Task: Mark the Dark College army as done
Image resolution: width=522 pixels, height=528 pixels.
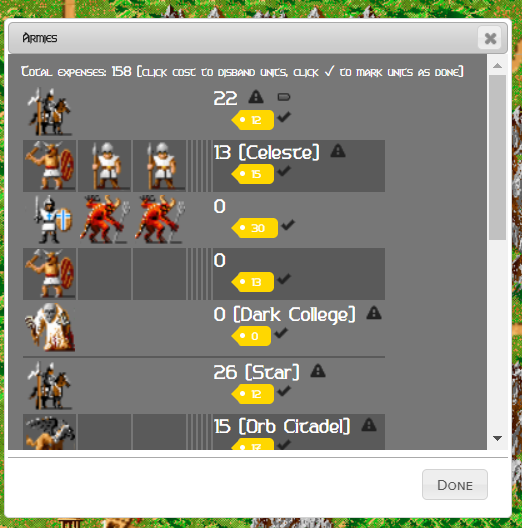Action: 281,333
